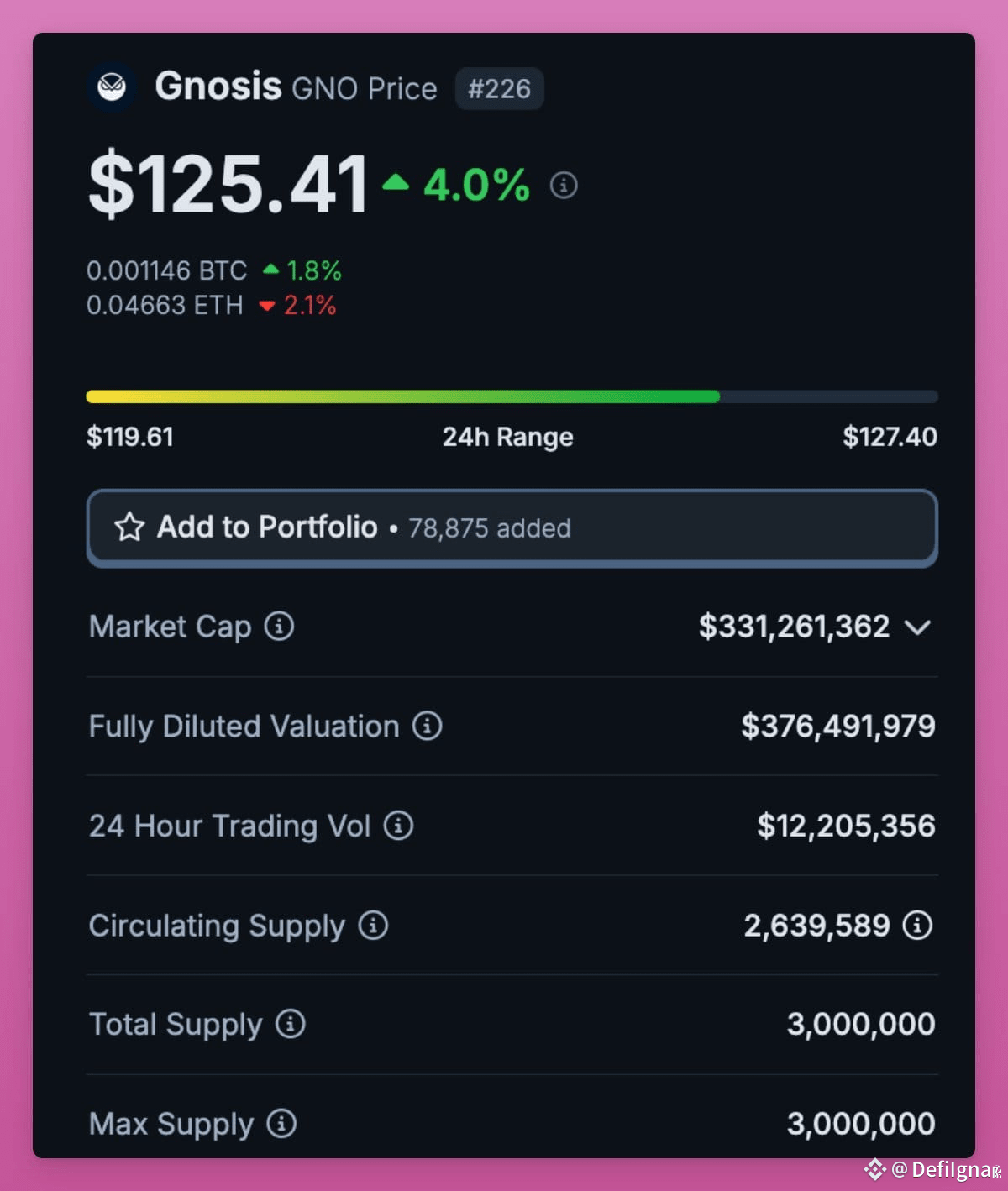Click Fully Diluted Valuation info icon
This screenshot has width=1008, height=1191.
click(x=427, y=726)
